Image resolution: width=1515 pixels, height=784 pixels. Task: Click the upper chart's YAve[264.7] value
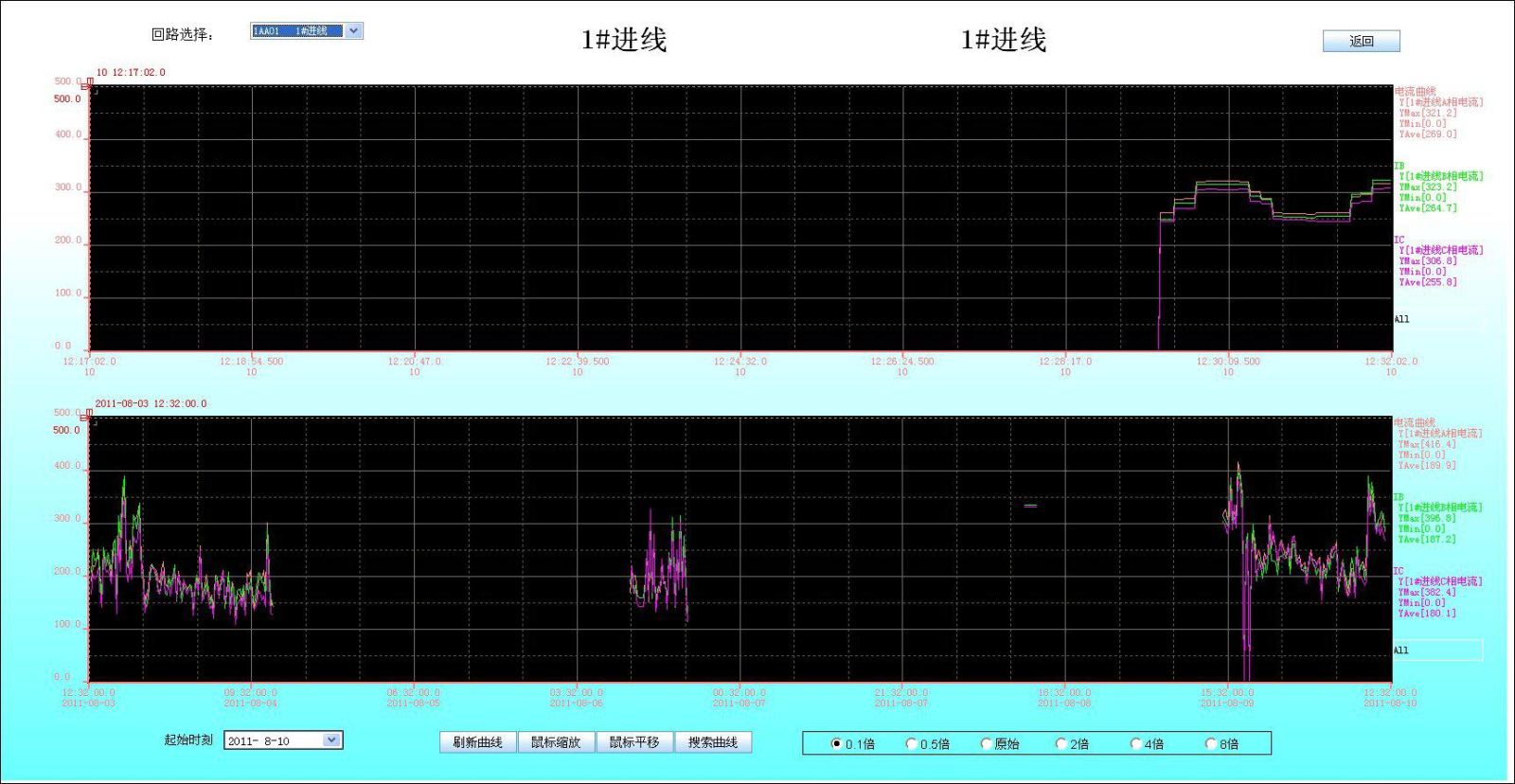coord(1428,208)
